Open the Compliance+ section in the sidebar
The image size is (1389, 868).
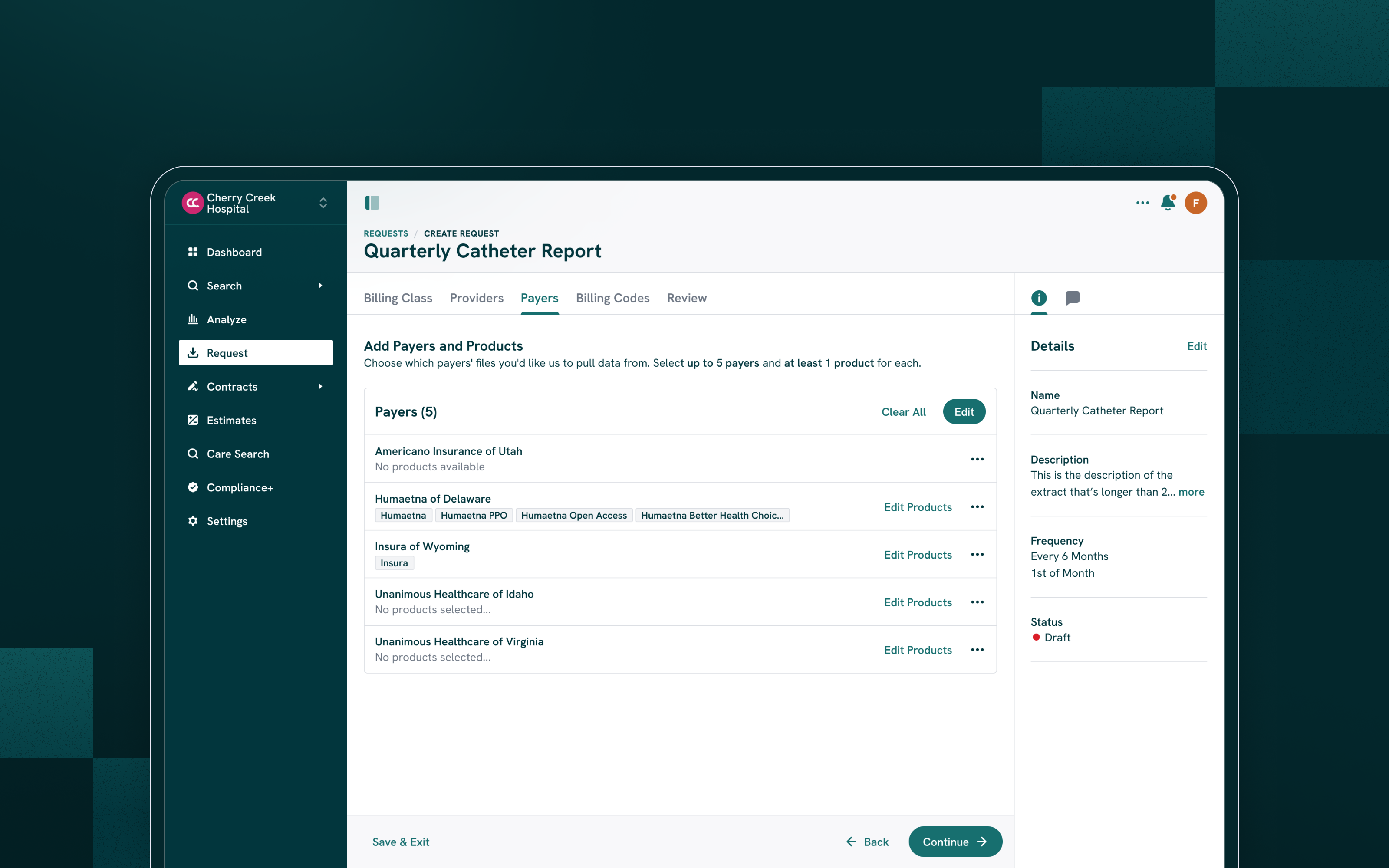point(239,487)
